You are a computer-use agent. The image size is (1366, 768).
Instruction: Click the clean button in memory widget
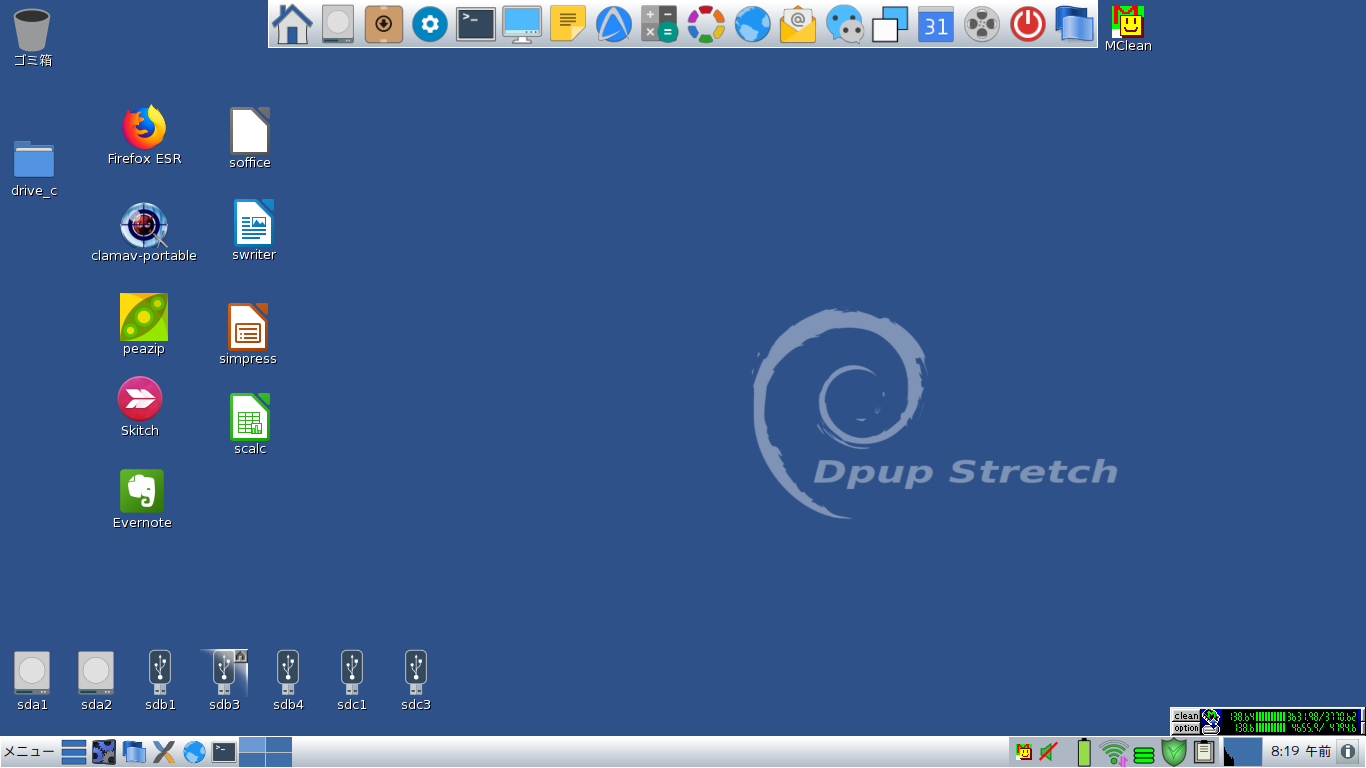(x=1186, y=716)
